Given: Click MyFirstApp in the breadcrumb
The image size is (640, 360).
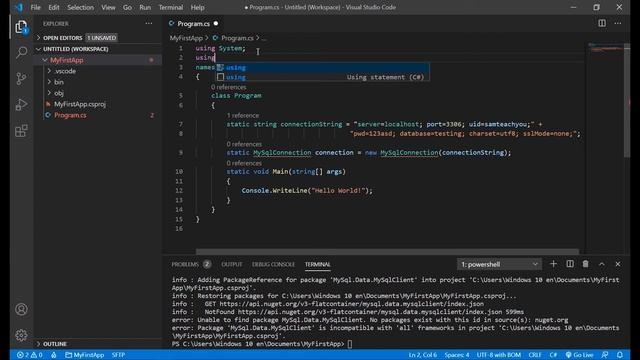Looking at the screenshot, I should pos(186,38).
